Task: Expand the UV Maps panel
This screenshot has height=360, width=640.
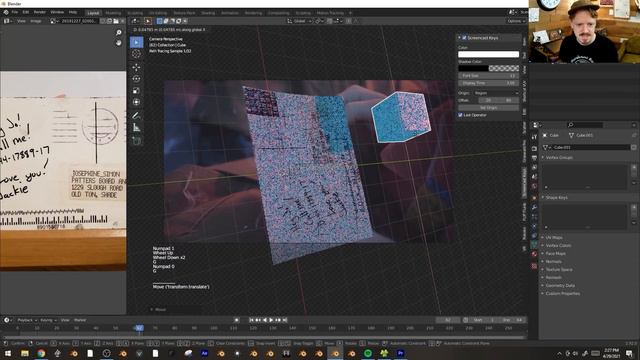Action: (x=554, y=238)
